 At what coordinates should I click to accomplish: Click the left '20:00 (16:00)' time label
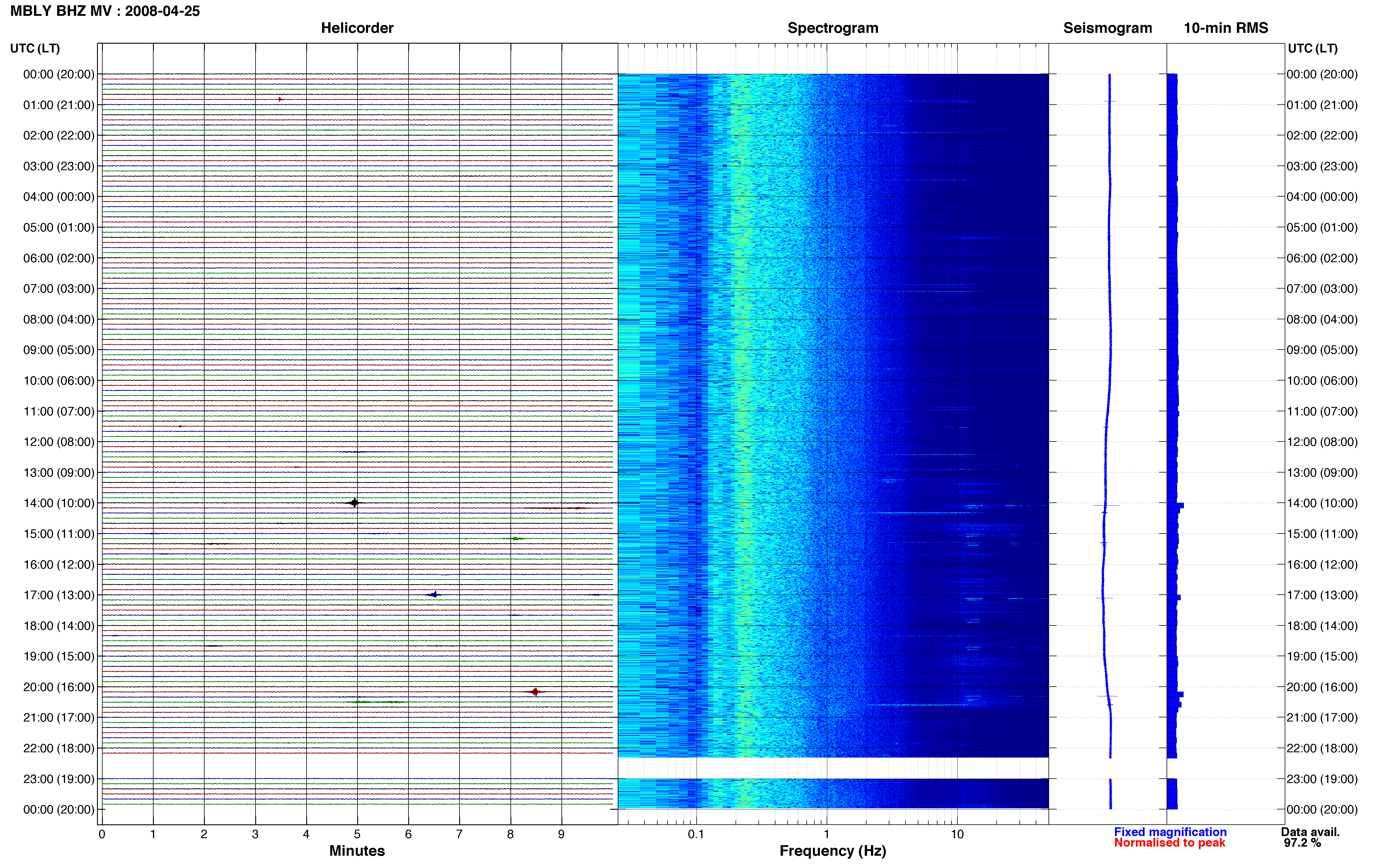point(59,687)
